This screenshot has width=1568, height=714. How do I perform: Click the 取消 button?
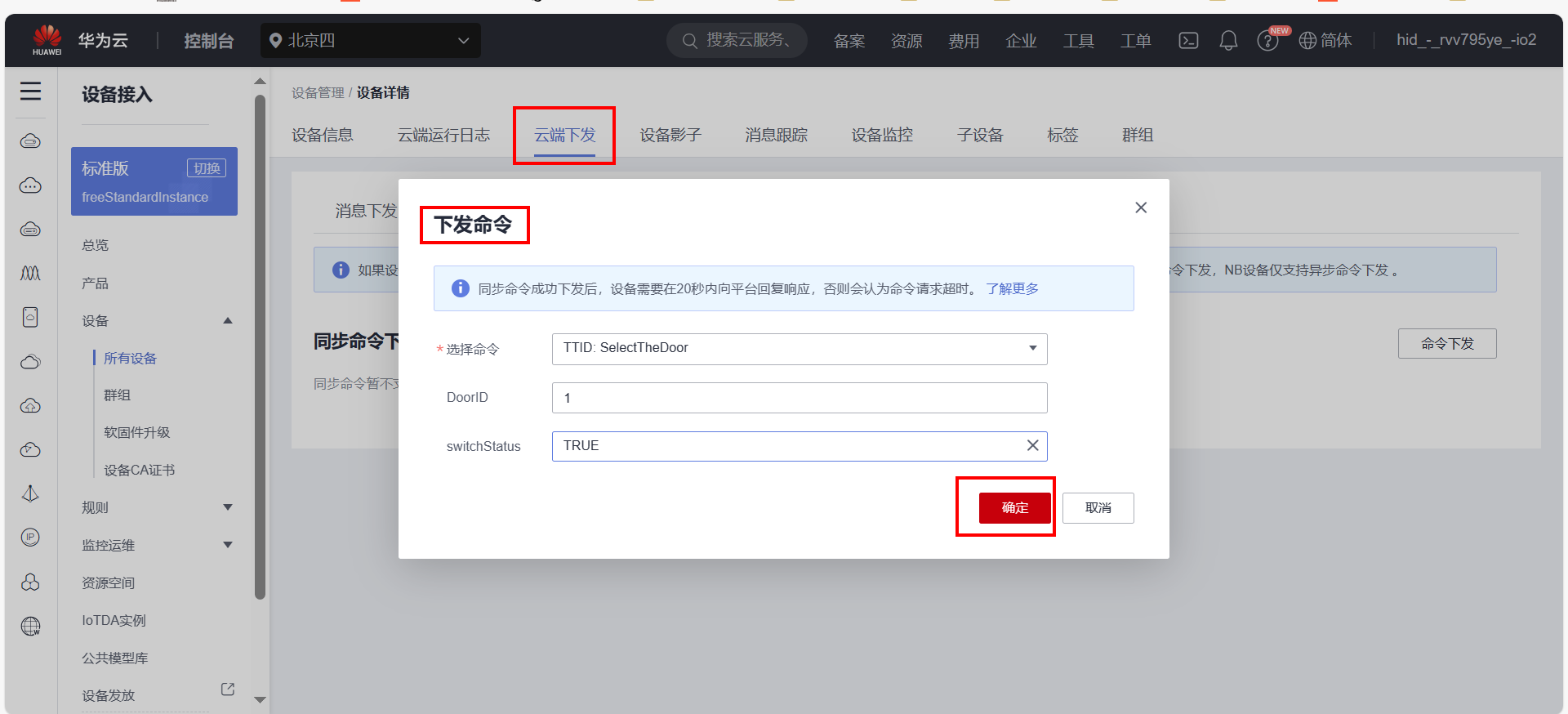(x=1098, y=508)
